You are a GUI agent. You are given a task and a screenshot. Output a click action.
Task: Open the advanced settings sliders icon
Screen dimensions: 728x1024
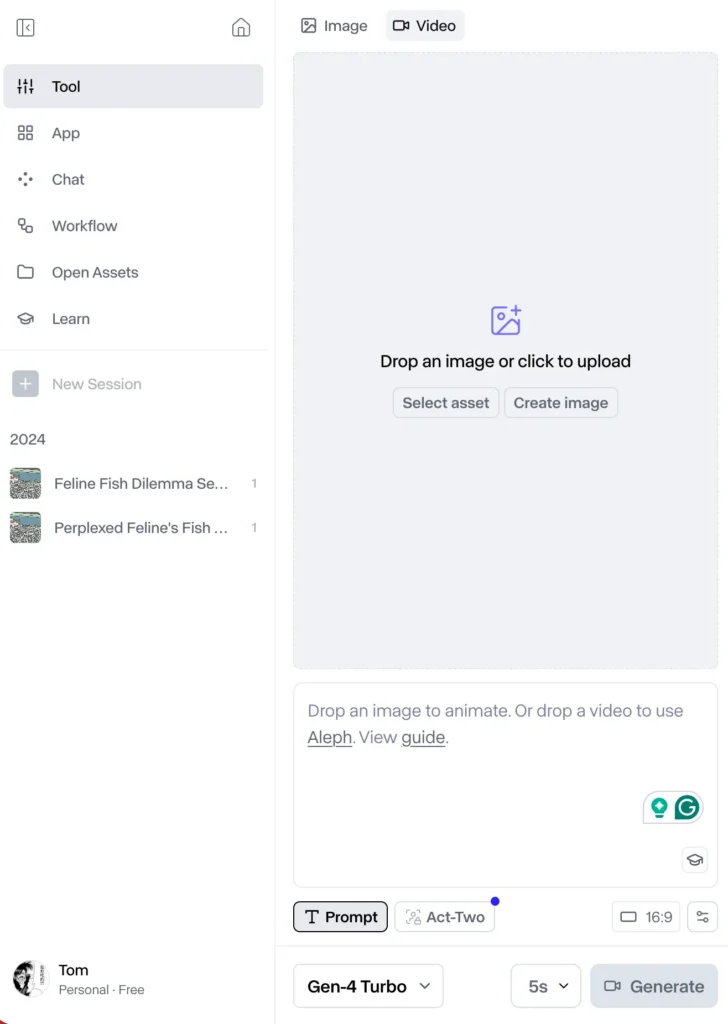coord(703,917)
